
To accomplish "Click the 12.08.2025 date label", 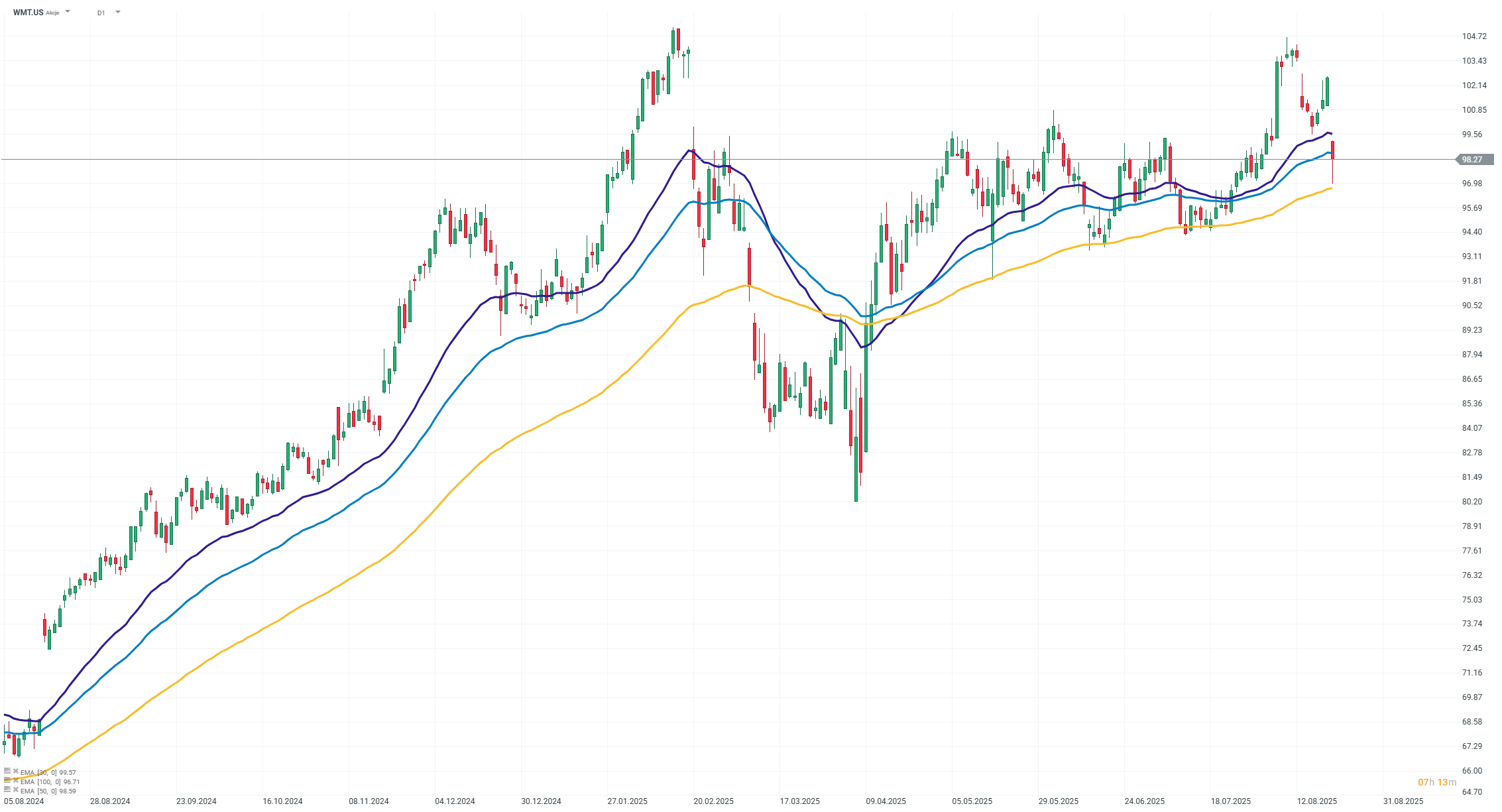I will 1316,801.
